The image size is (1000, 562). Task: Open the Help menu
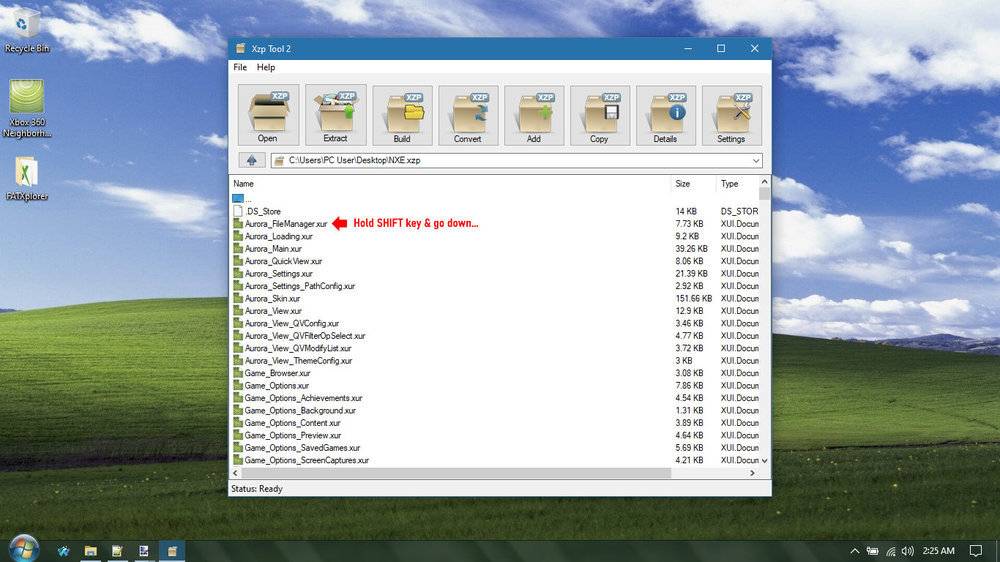pyautogui.click(x=266, y=67)
